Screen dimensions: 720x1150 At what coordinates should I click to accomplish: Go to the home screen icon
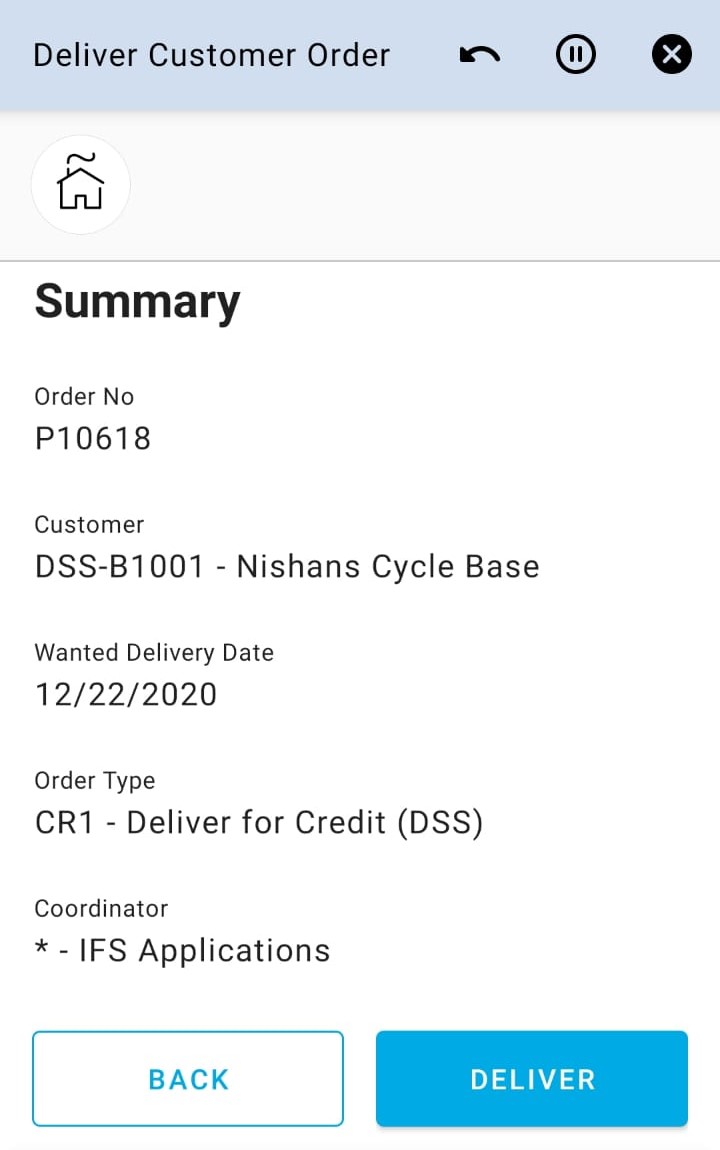[x=81, y=184]
